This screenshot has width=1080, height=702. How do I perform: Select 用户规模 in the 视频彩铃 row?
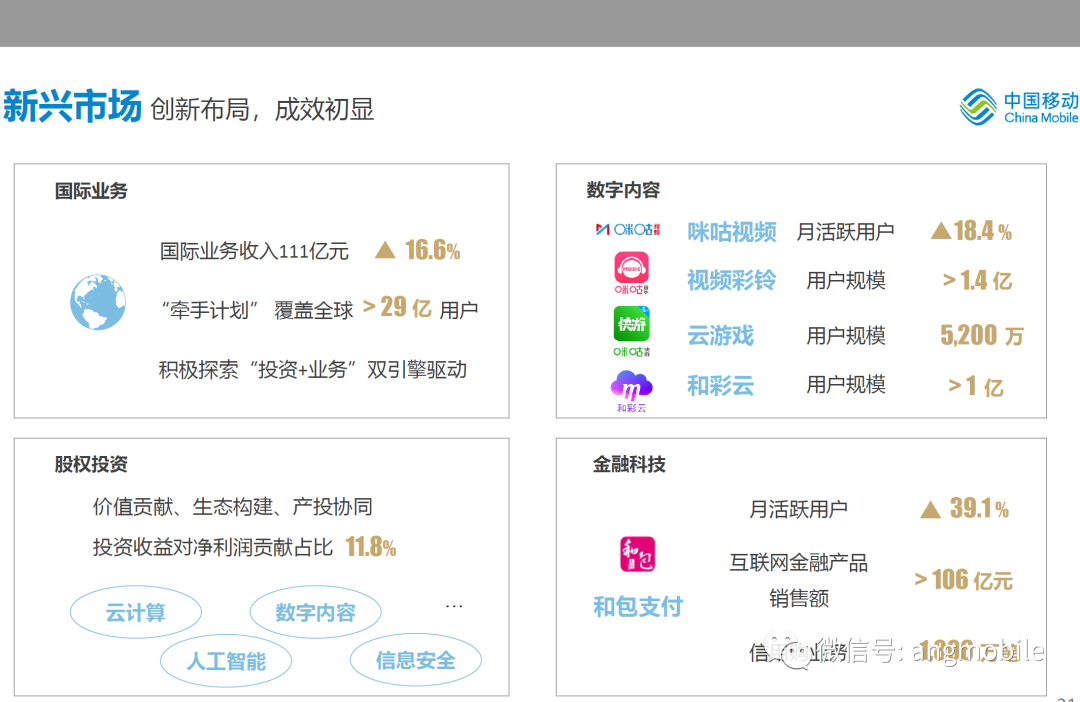846,280
